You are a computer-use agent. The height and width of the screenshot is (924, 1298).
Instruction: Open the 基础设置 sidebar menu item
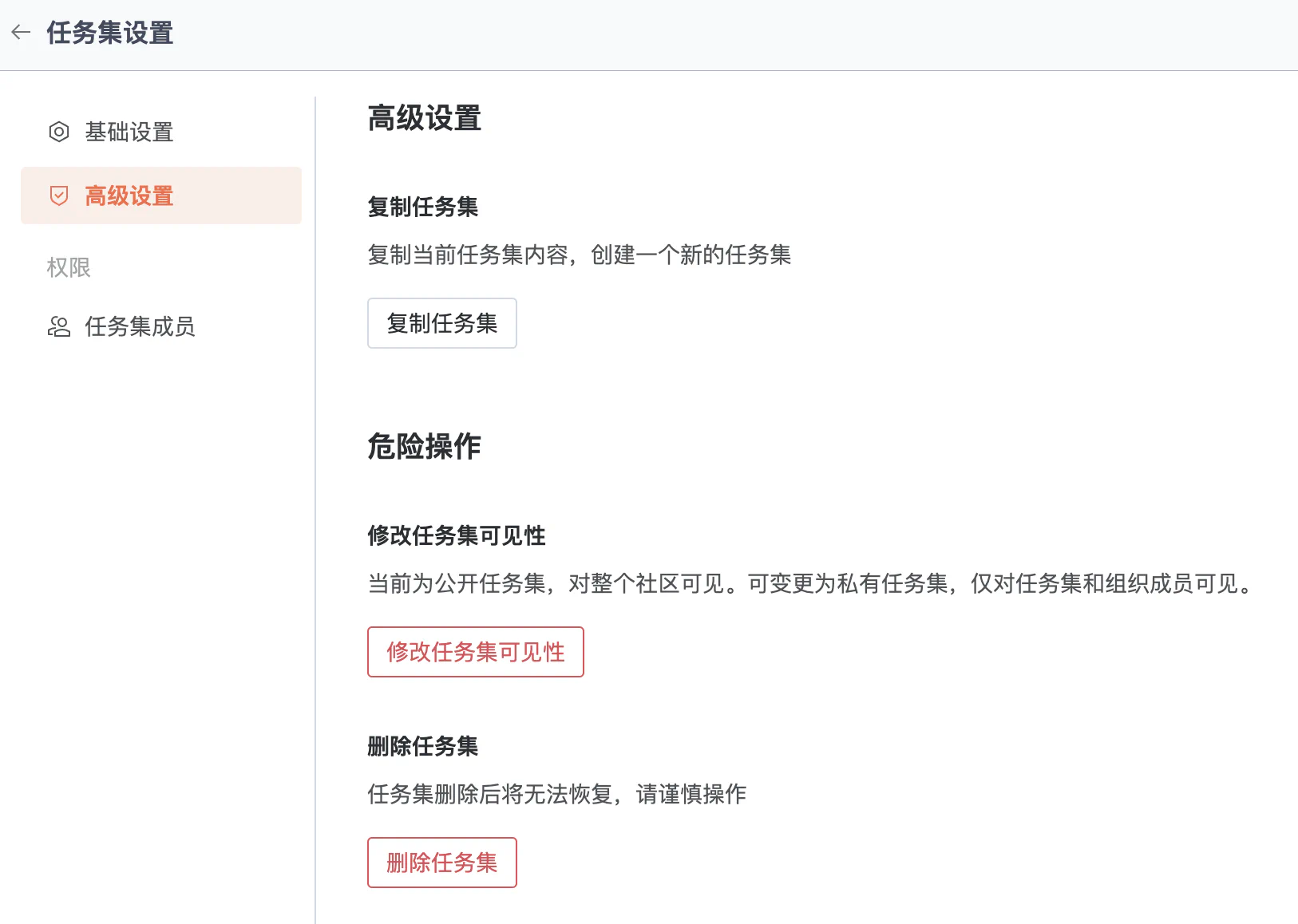click(x=129, y=132)
